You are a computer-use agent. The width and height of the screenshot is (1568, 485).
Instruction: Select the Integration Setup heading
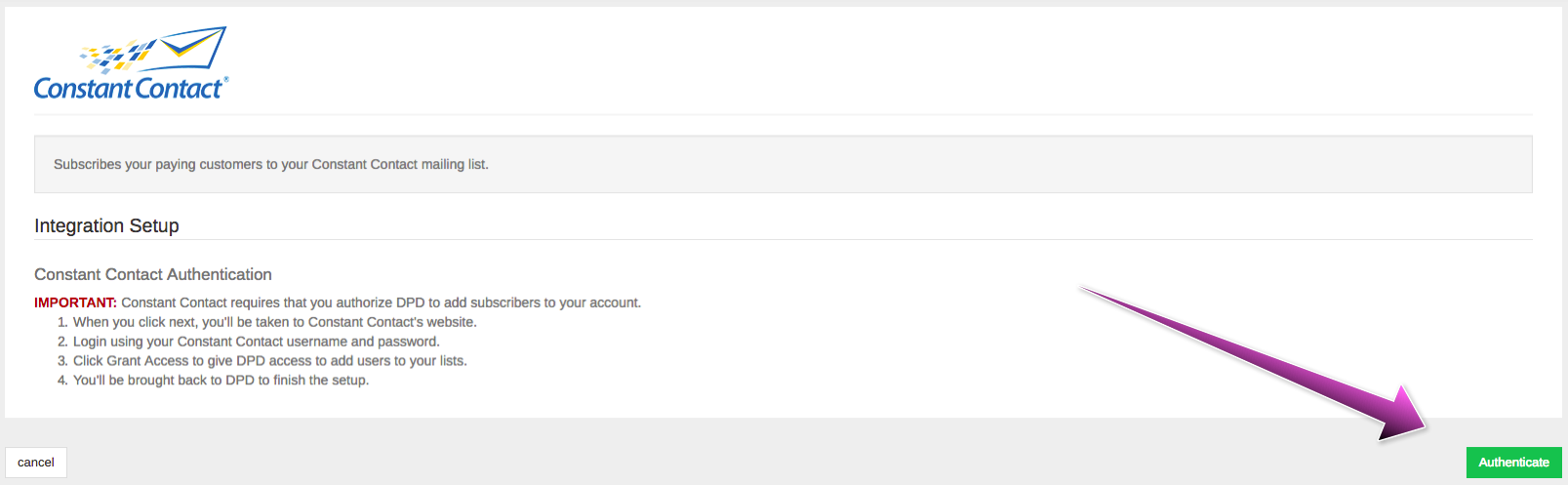(x=106, y=225)
